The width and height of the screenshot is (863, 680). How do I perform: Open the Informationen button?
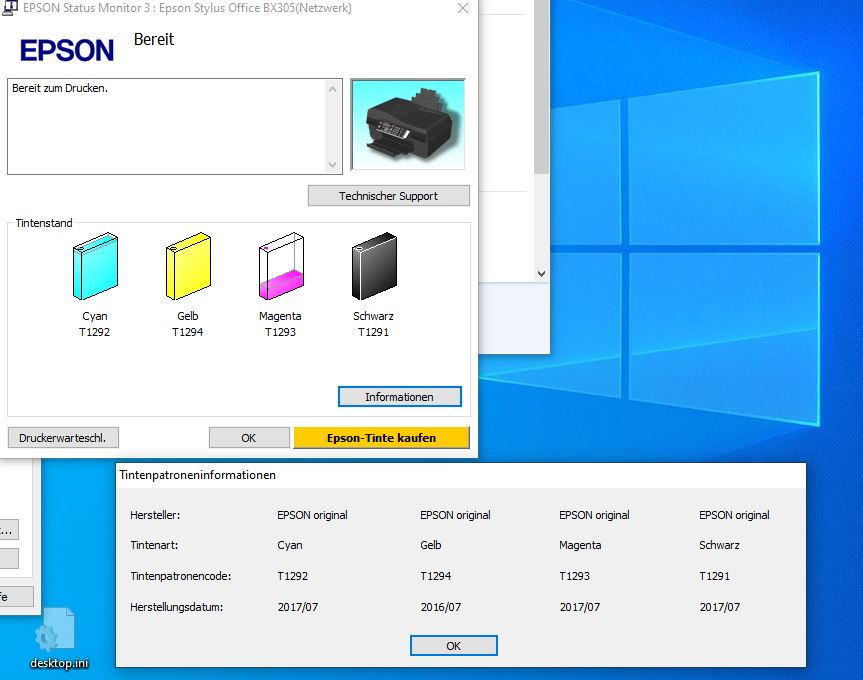coord(400,397)
